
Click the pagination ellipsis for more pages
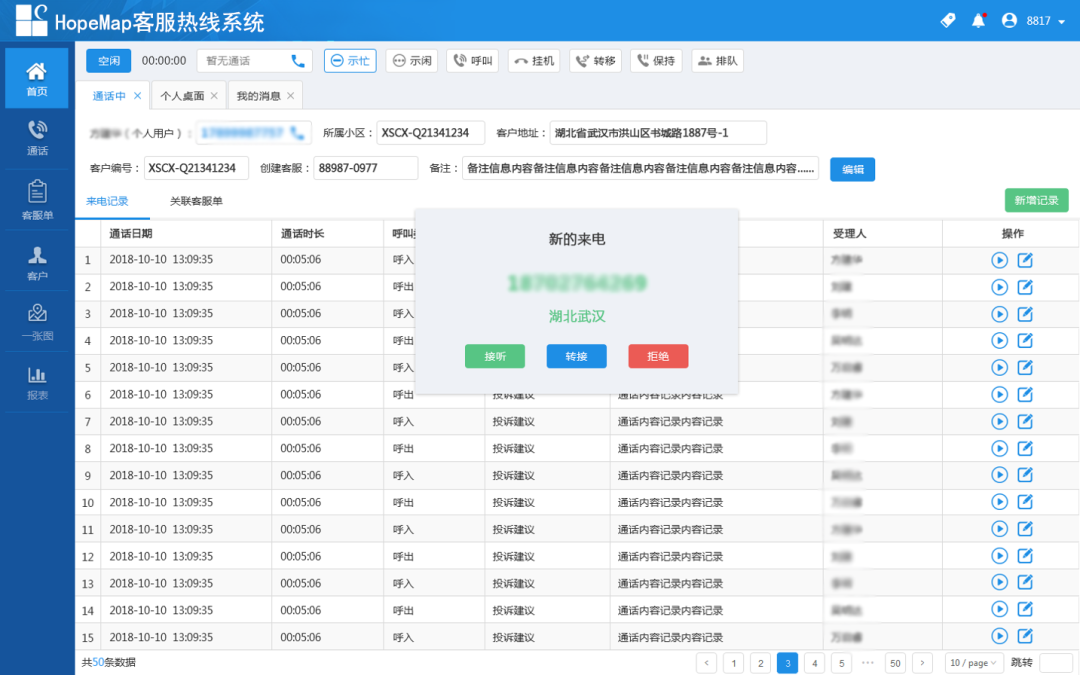coord(868,663)
